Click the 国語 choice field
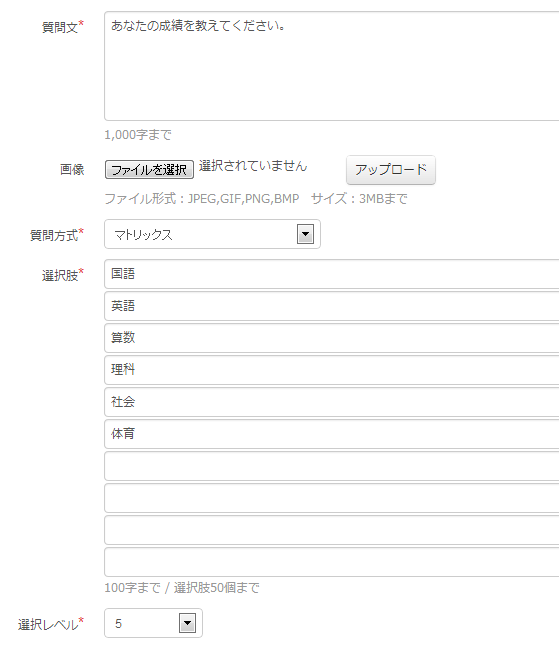This screenshot has width=559, height=645. click(x=332, y=274)
